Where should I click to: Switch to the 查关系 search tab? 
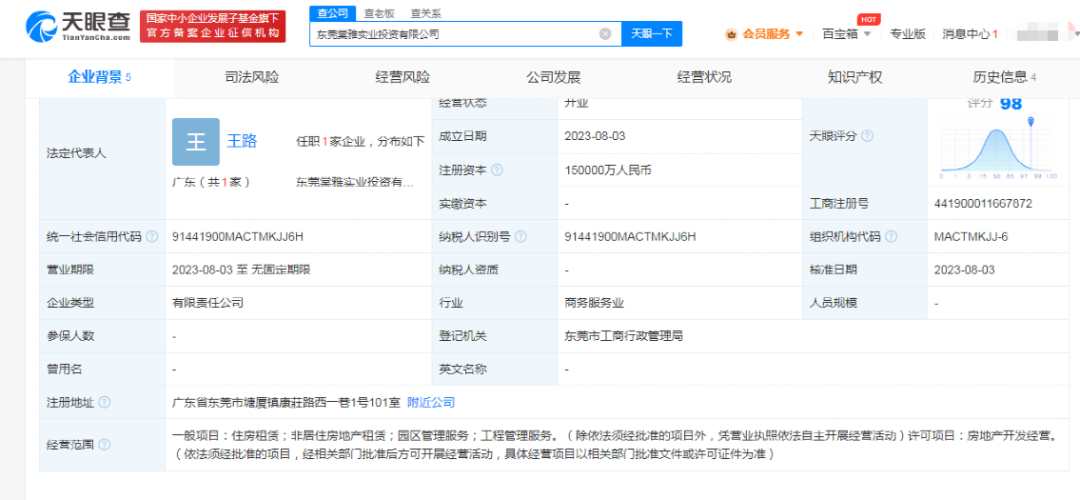point(425,13)
